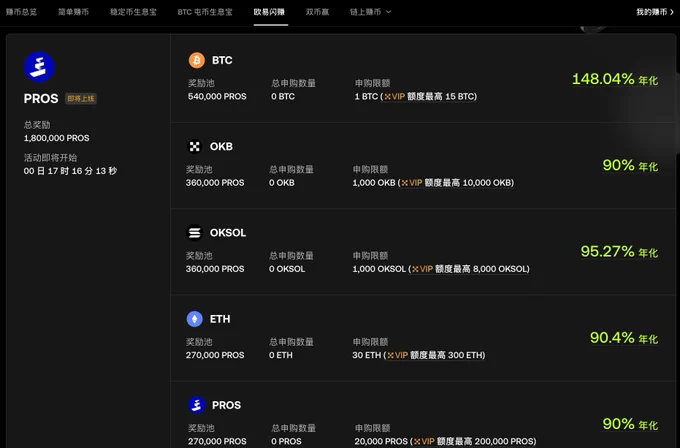
Task: Click the 90.4% 年化 rate for ETH
Action: coord(624,338)
